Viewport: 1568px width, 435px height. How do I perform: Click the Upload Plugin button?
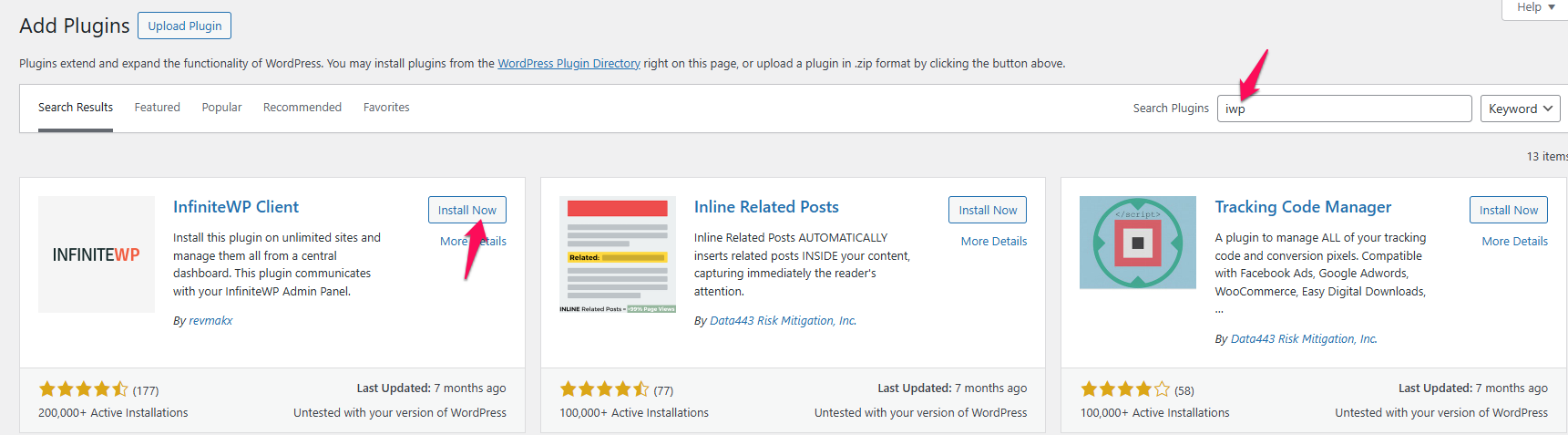[x=185, y=26]
